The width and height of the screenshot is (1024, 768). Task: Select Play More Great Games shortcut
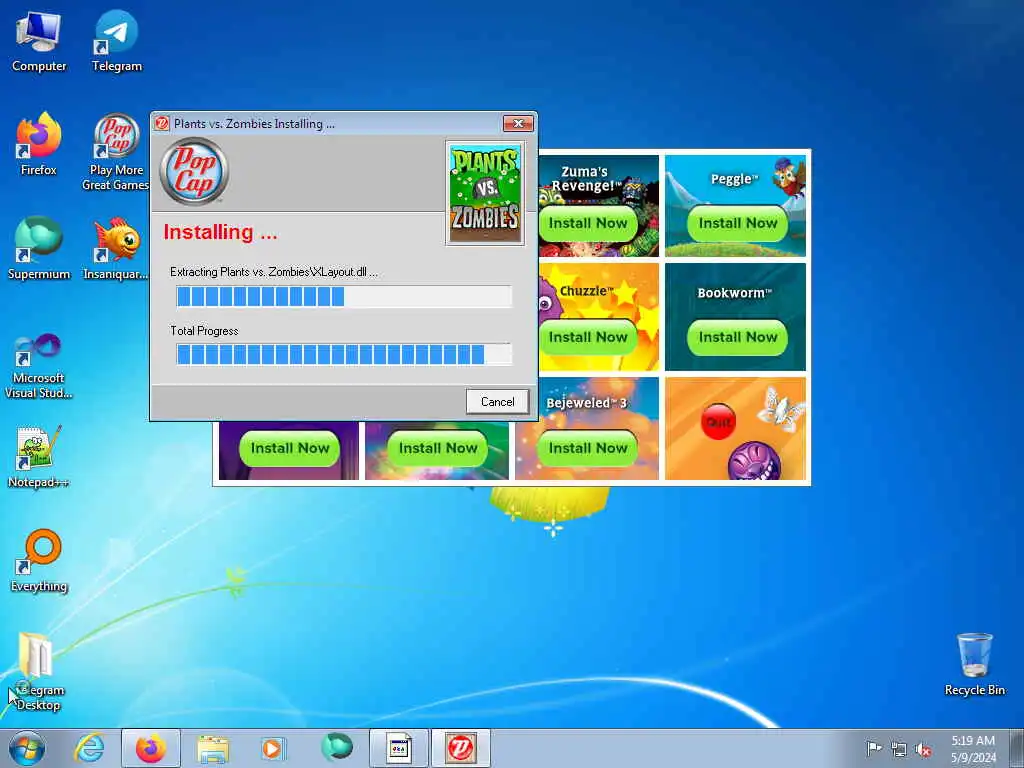click(116, 152)
